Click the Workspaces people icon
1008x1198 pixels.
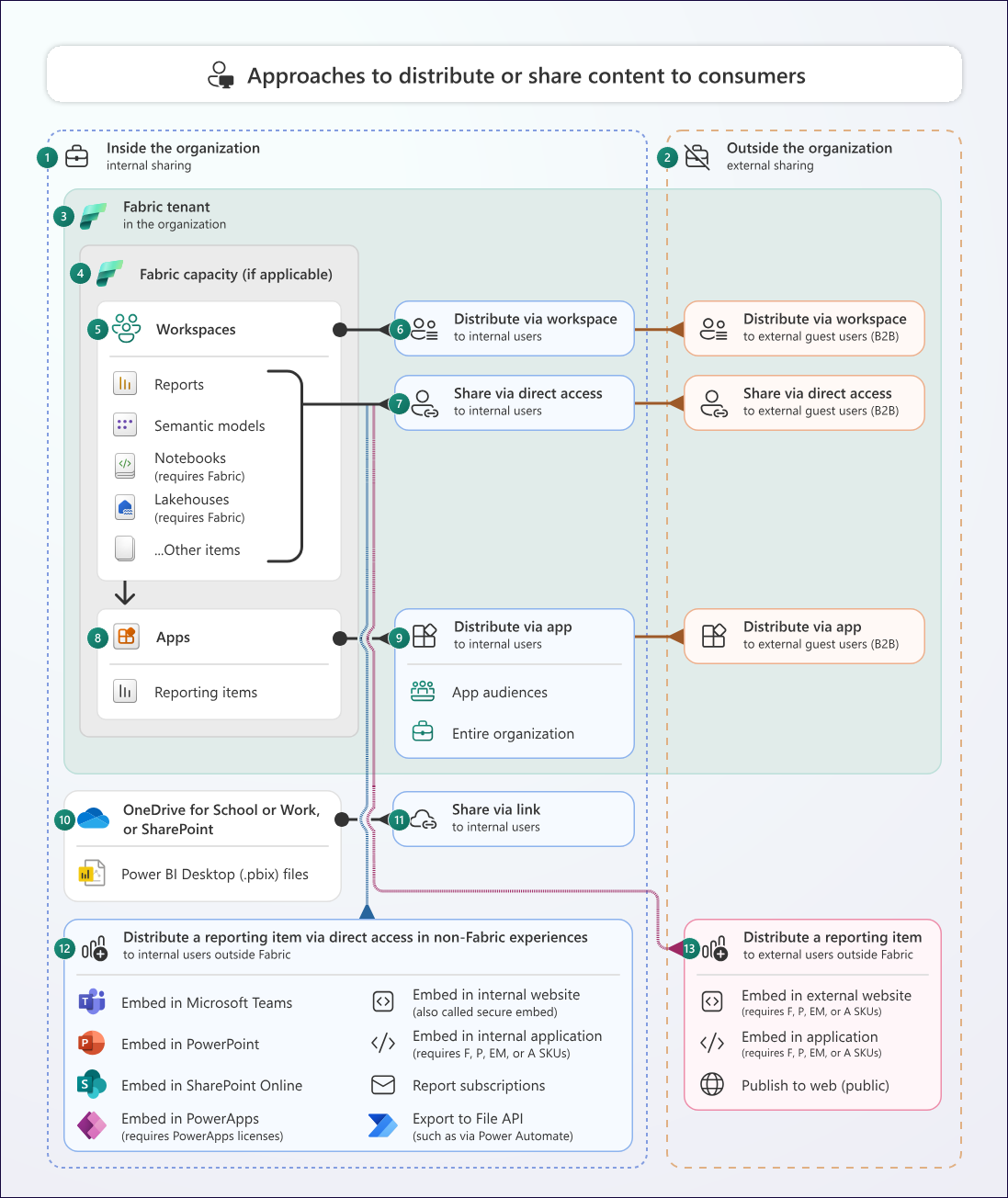click(127, 328)
